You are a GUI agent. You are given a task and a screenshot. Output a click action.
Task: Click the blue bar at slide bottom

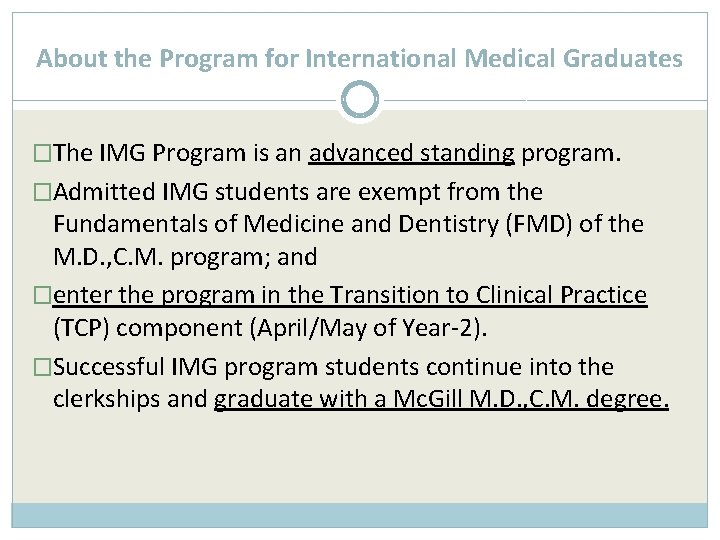[x=360, y=514]
